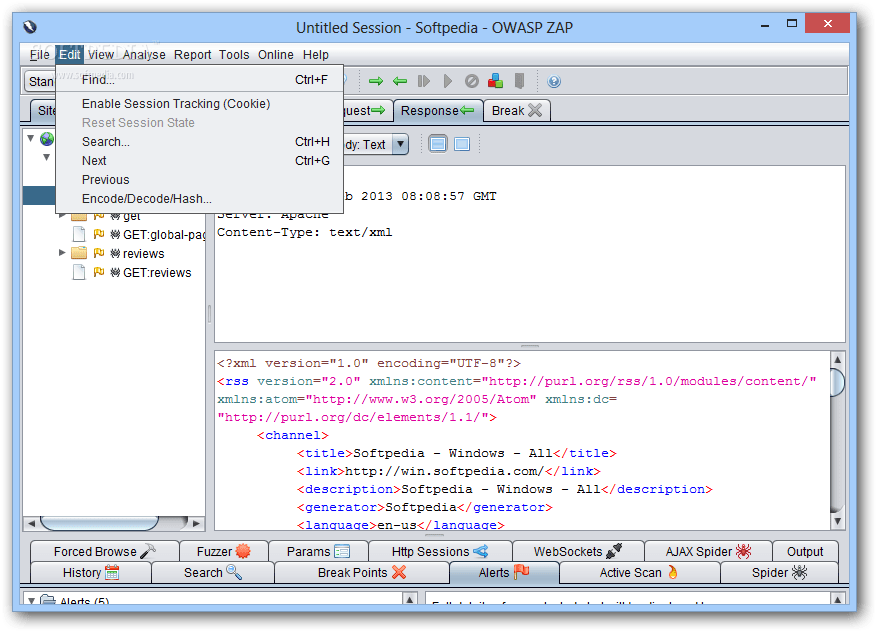Click the gray bookmark toolbar icon
This screenshot has height=632, width=877.
[520, 82]
